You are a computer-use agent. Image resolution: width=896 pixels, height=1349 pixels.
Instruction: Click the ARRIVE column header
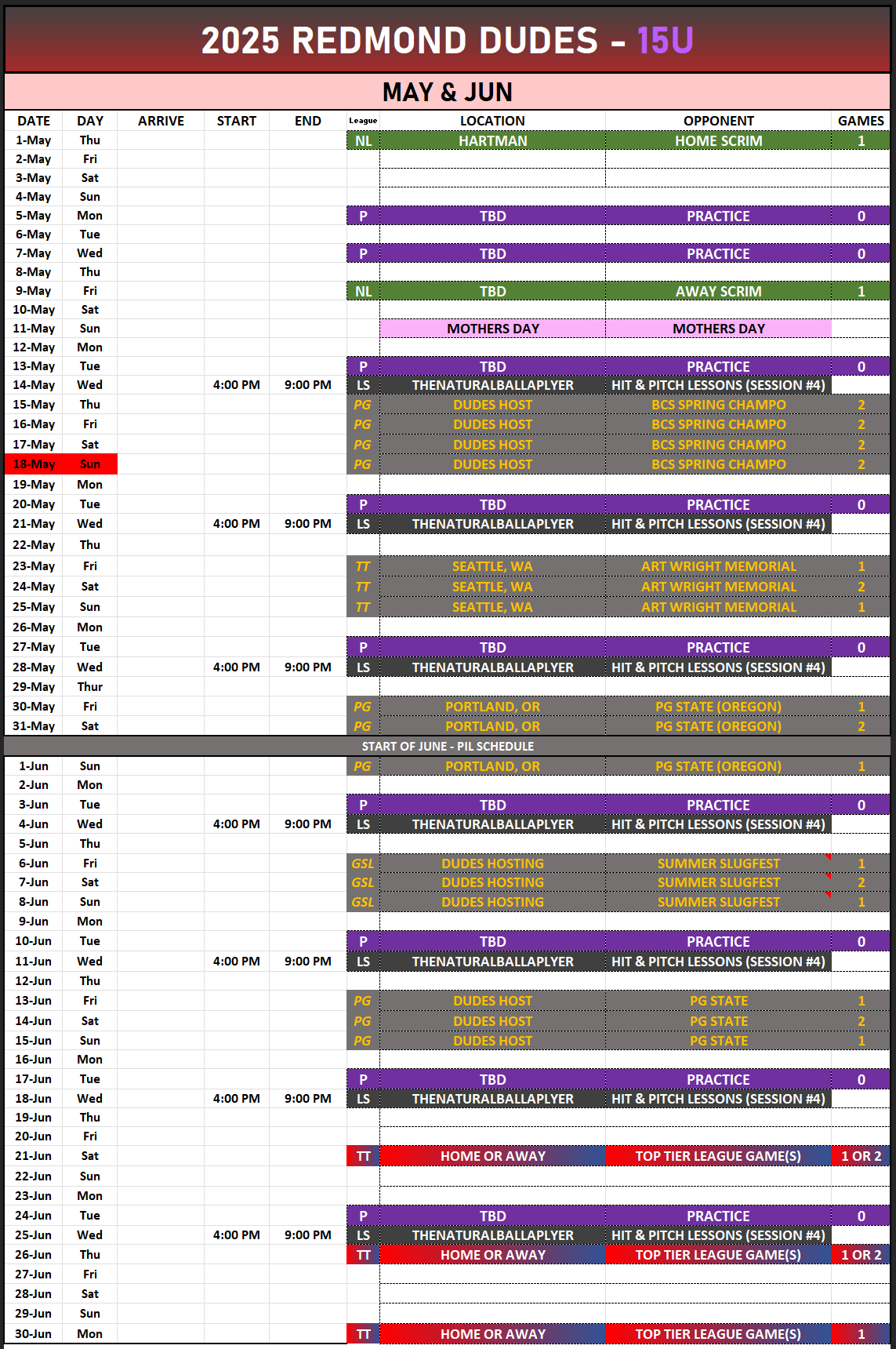click(161, 121)
